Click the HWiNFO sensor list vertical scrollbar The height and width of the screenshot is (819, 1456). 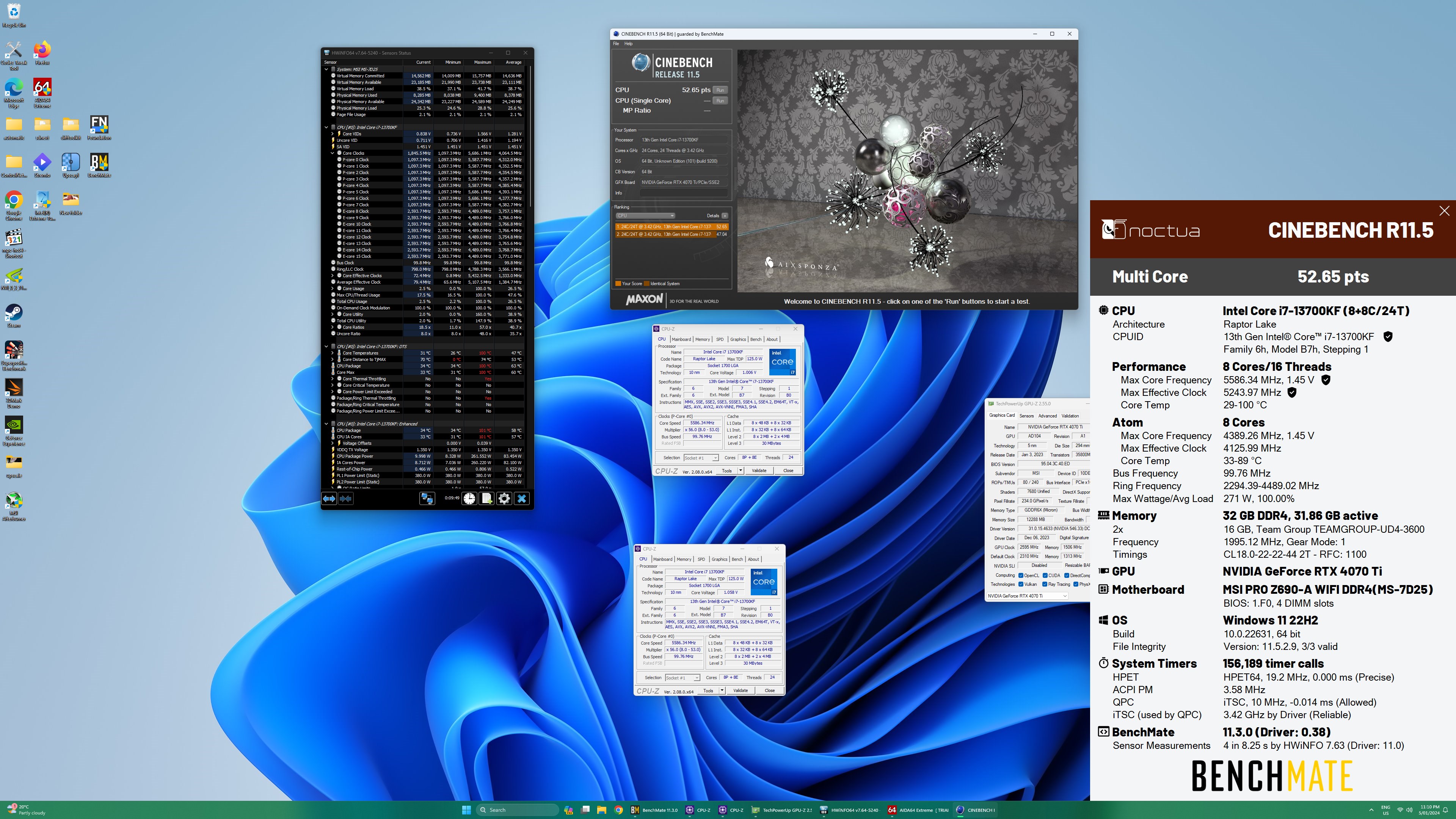(x=530, y=136)
